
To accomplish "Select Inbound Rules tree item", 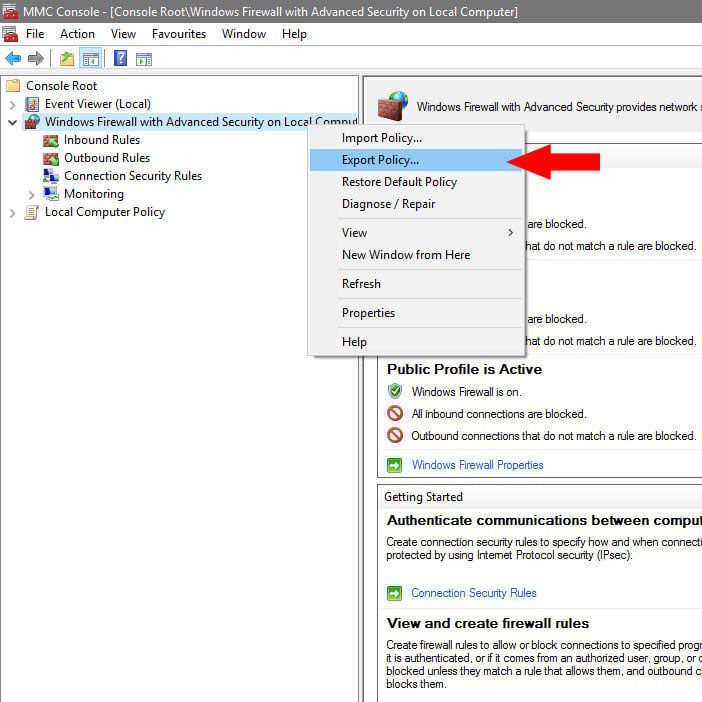I will point(102,140).
